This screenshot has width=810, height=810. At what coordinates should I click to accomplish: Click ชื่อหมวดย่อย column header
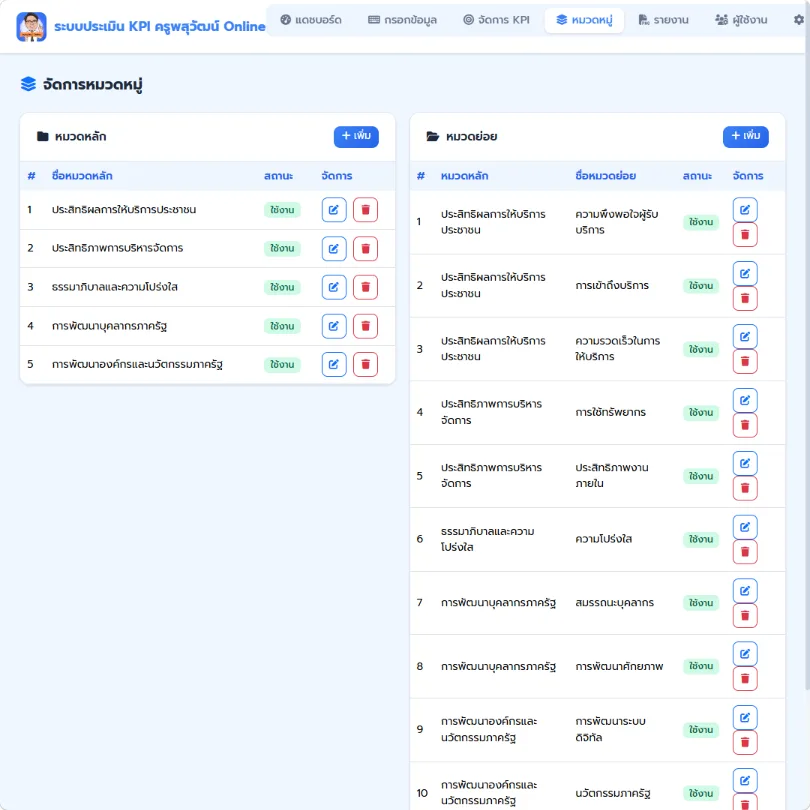tap(605, 176)
